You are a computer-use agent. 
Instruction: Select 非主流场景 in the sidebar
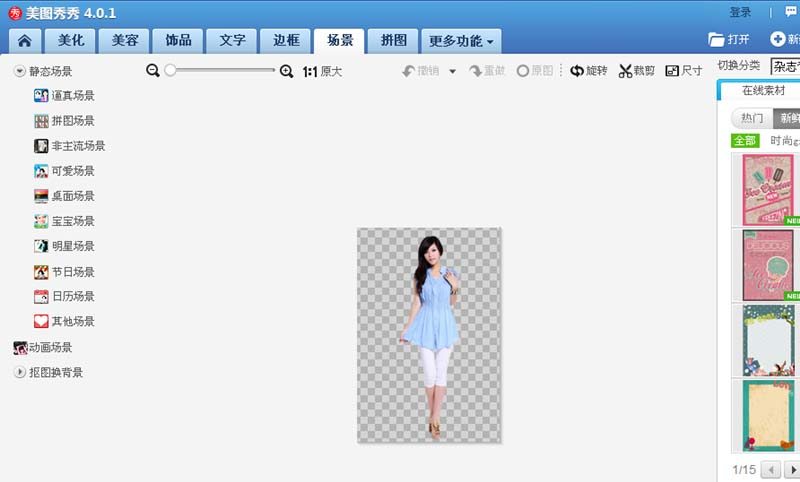pos(69,146)
